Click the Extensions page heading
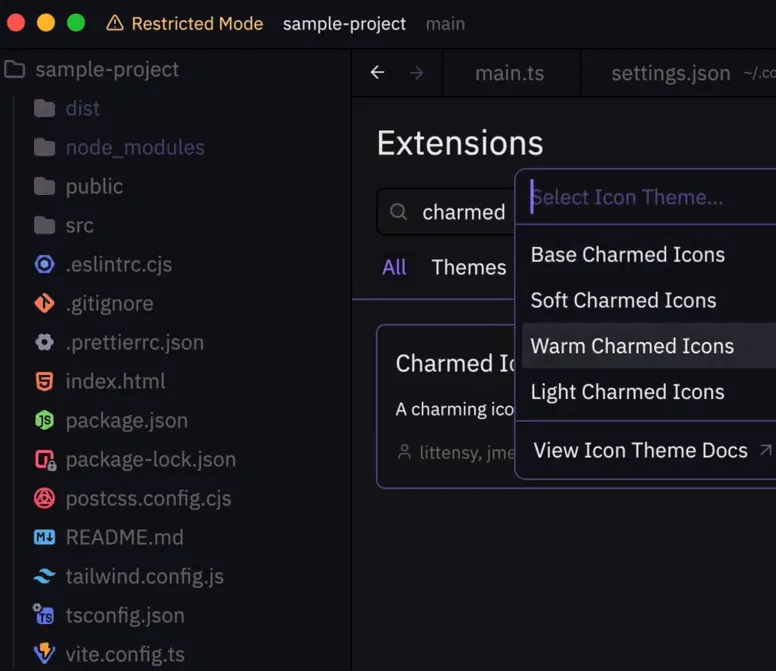This screenshot has height=671, width=776. pos(460,143)
